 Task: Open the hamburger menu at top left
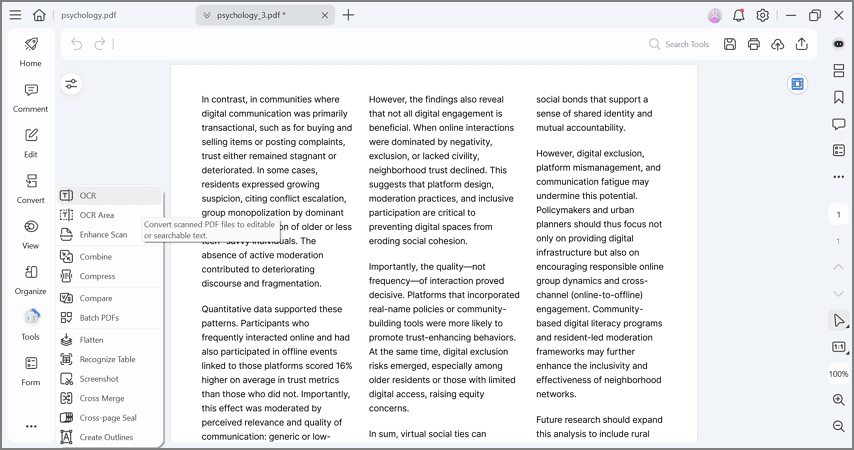point(15,15)
